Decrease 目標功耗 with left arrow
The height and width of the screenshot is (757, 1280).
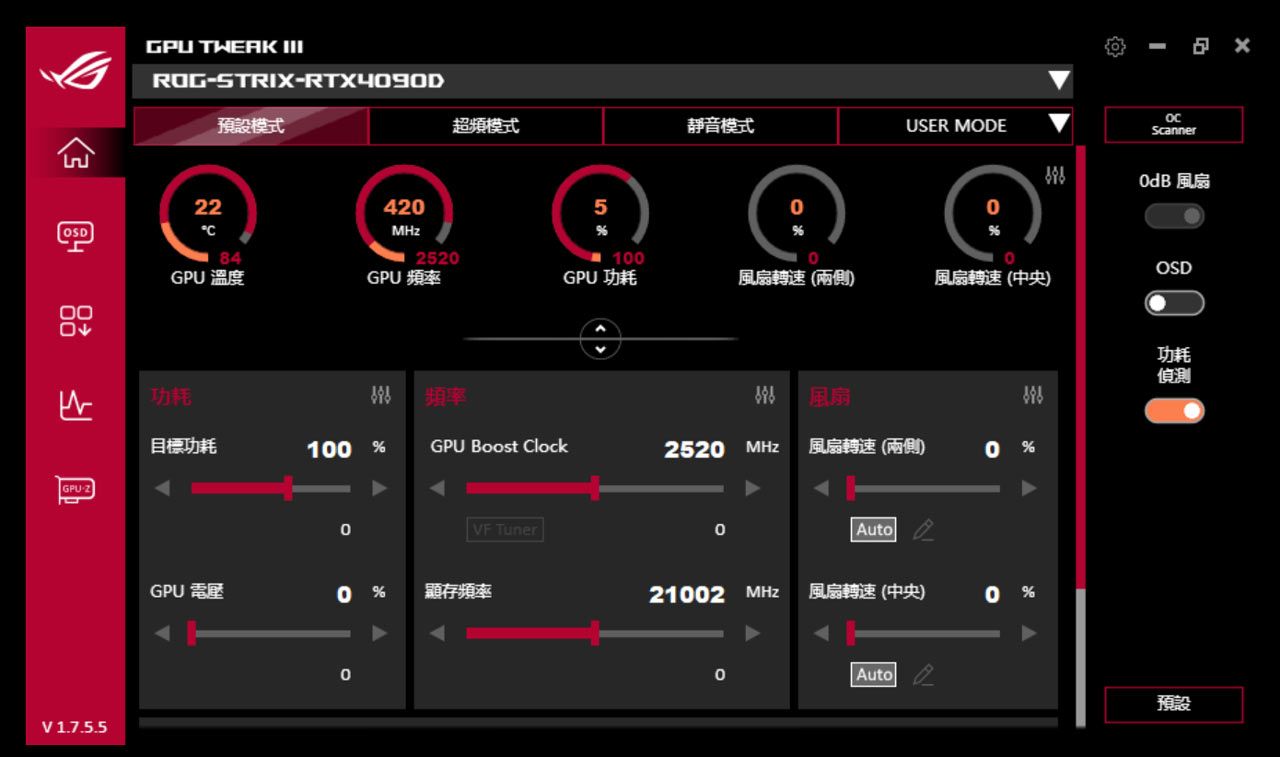point(162,488)
